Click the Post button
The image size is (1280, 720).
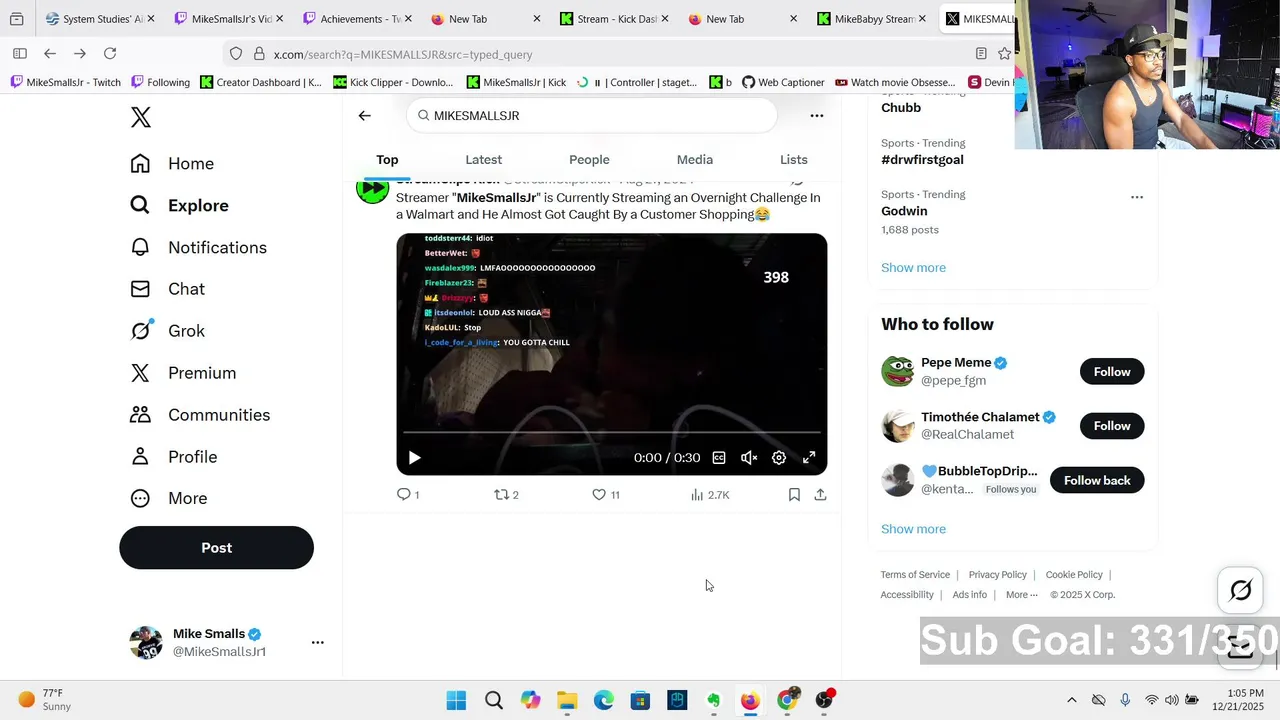click(x=216, y=548)
